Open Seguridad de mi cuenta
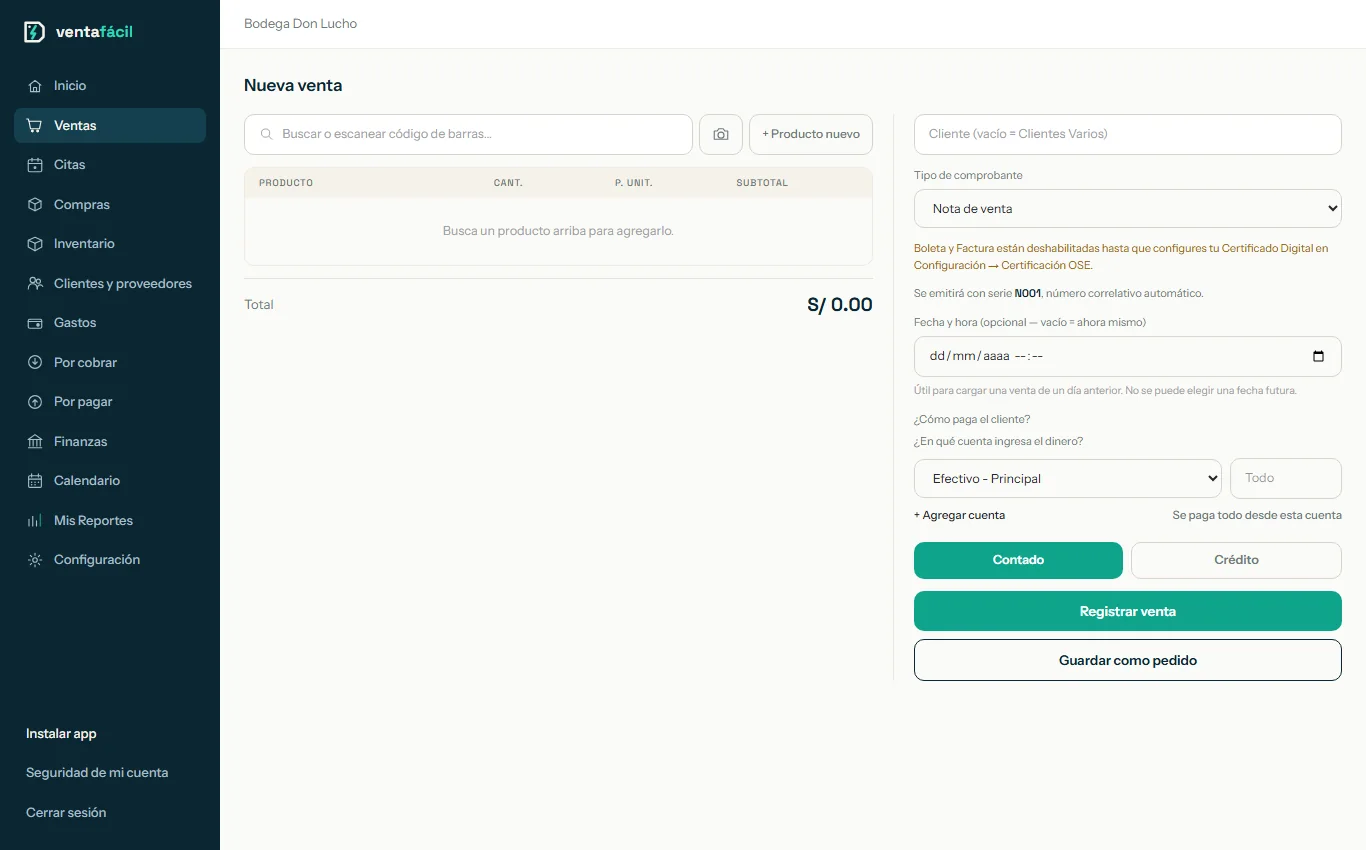This screenshot has width=1366, height=850. [97, 773]
